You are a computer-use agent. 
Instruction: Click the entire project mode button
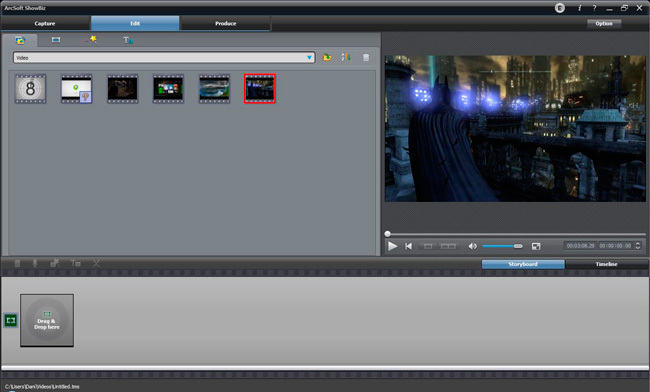coord(448,246)
